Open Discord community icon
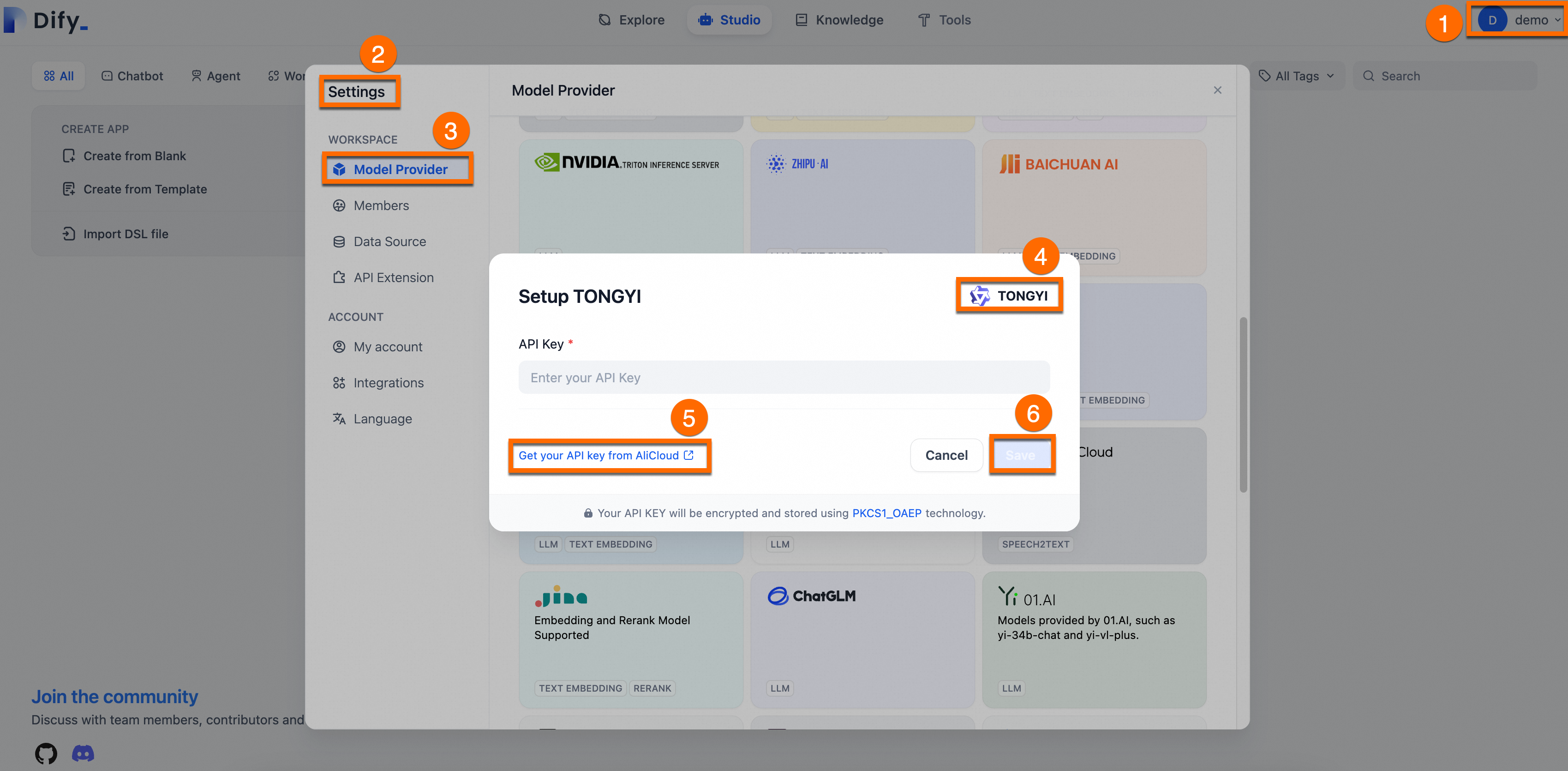The image size is (1568, 771). pos(83,753)
